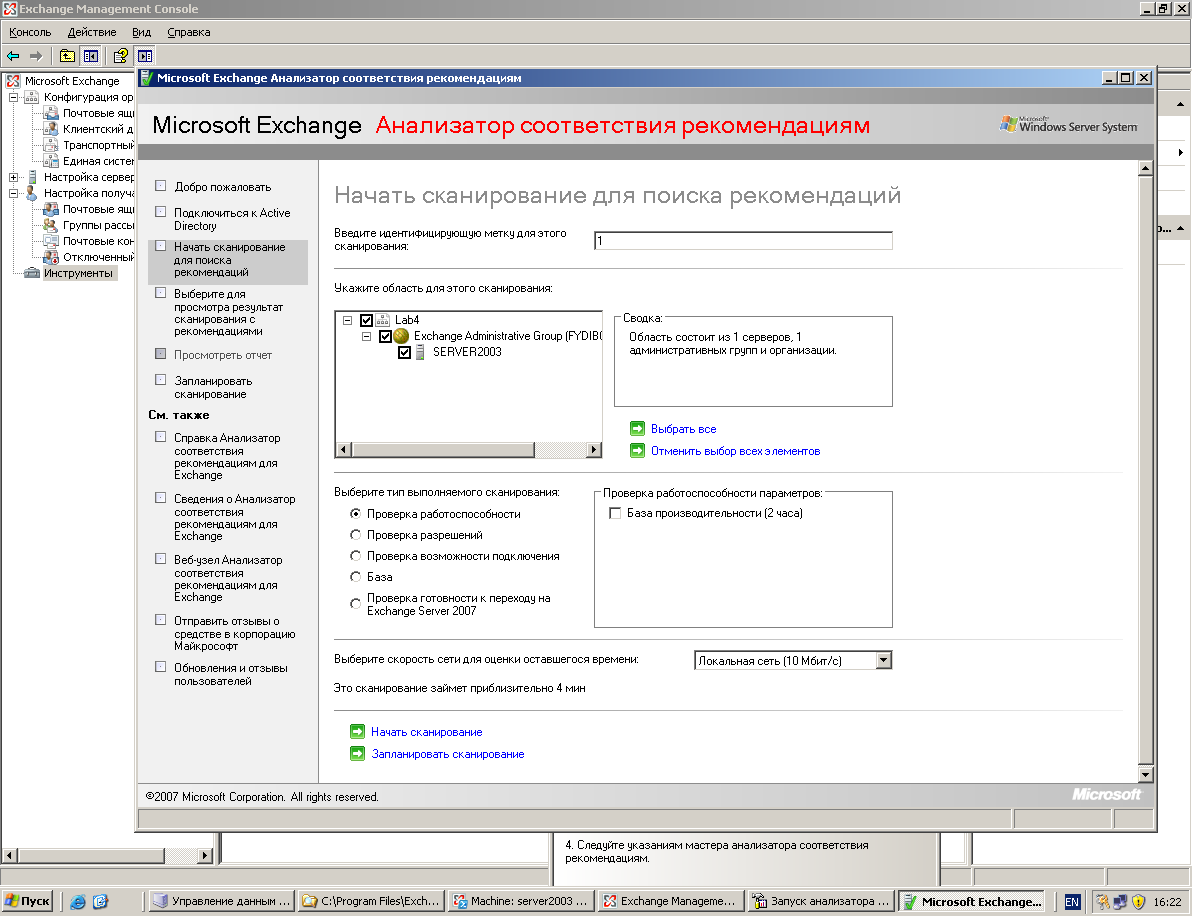The image size is (1192, 916).
Task: Select Exchange Server 2007 readiness check radio
Action: [355, 604]
